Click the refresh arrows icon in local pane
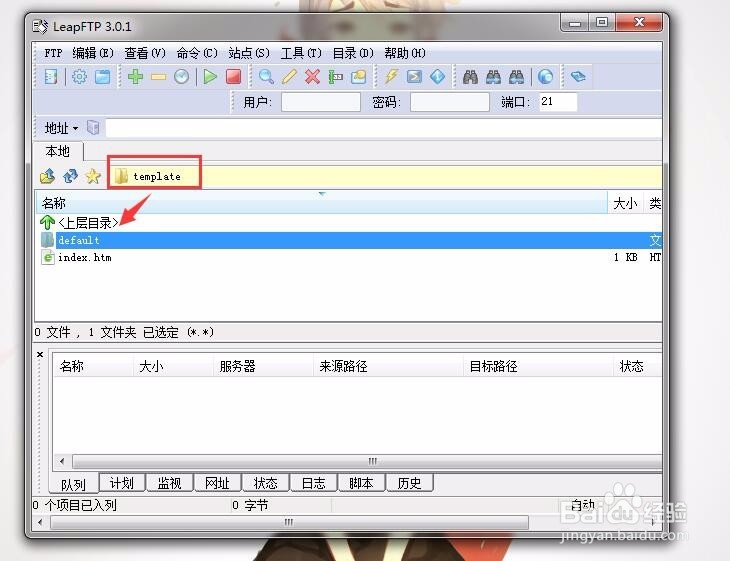The height and width of the screenshot is (561, 730). (70, 176)
